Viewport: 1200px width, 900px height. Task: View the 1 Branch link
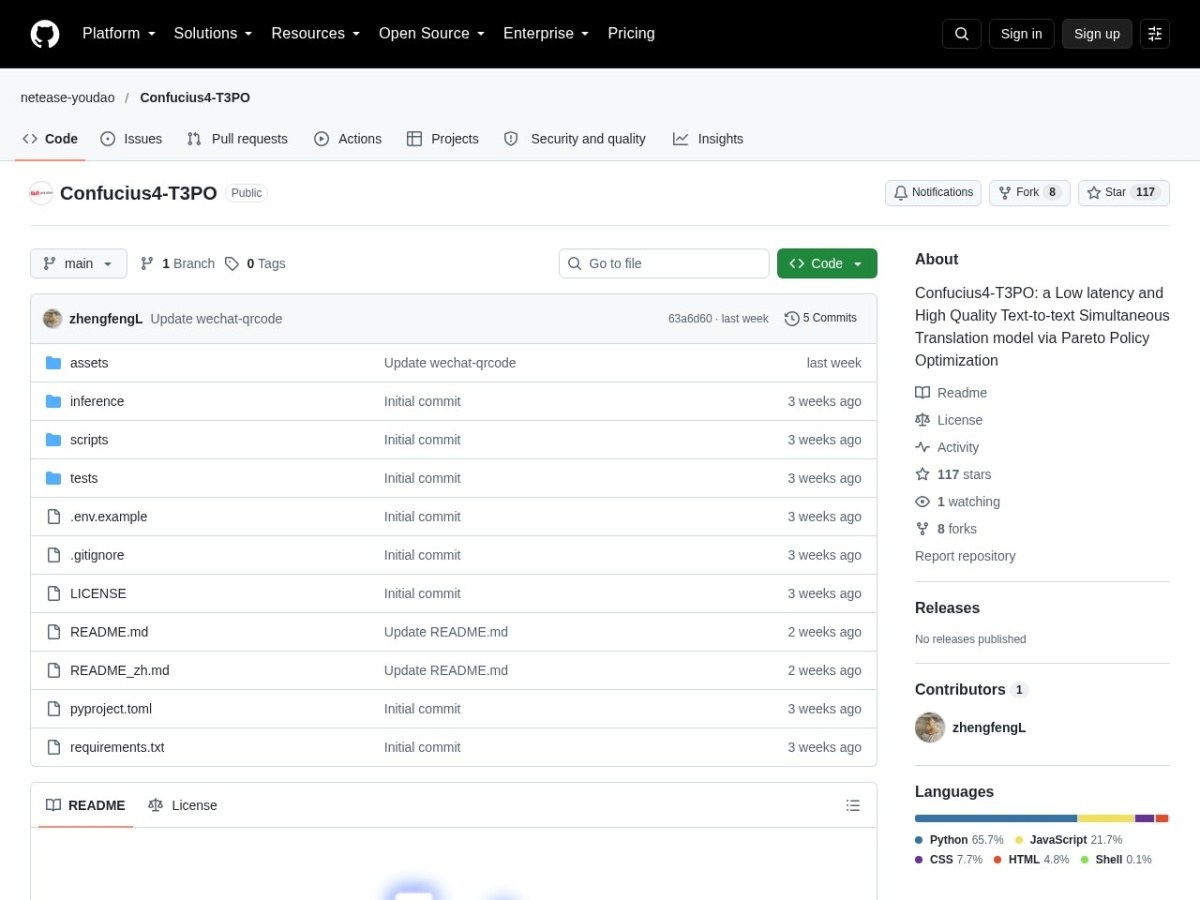pos(177,264)
